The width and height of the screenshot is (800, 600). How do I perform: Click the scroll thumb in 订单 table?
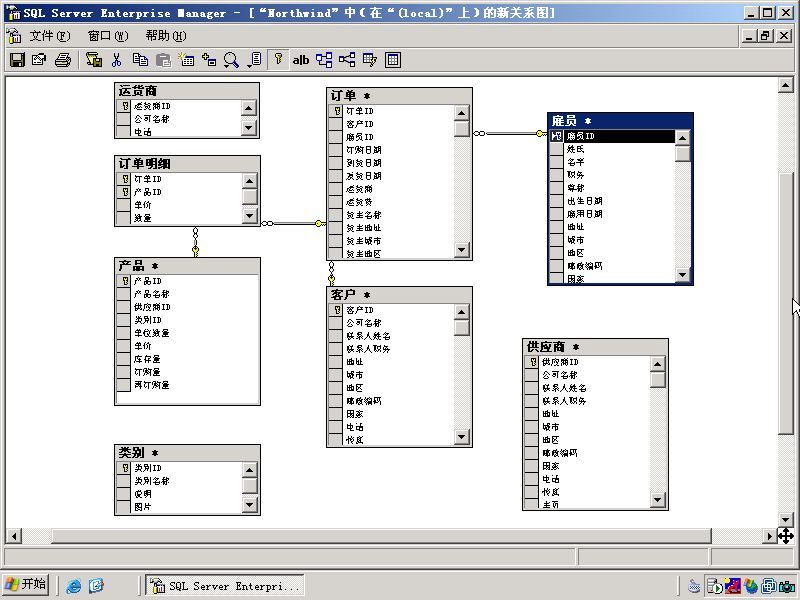point(462,129)
